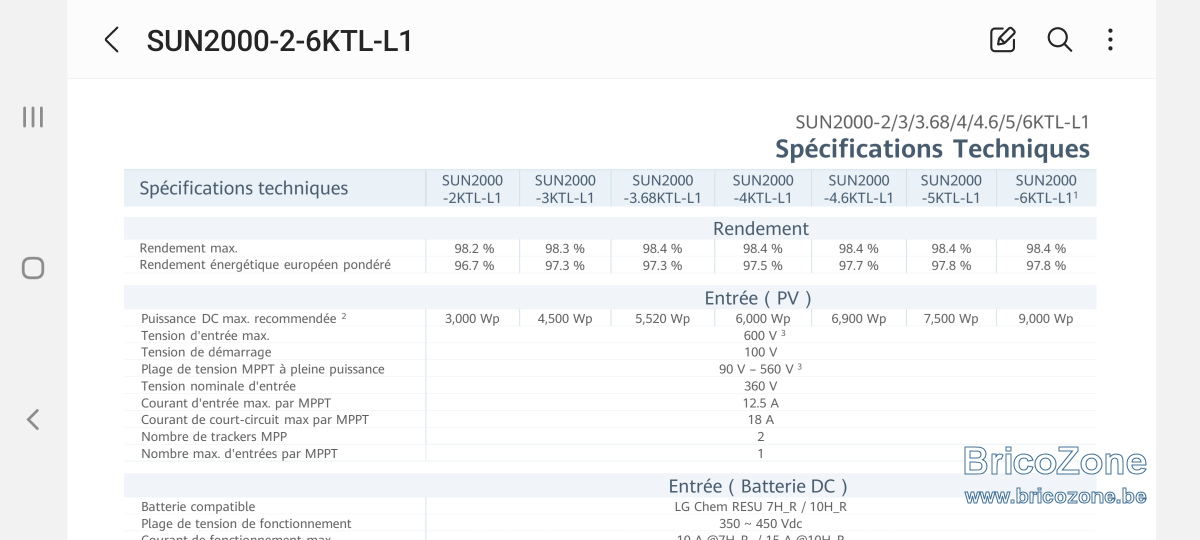This screenshot has height=540, width=1200.
Task: Select the document title SUN2000-2-6KTL-L1
Action: point(279,41)
